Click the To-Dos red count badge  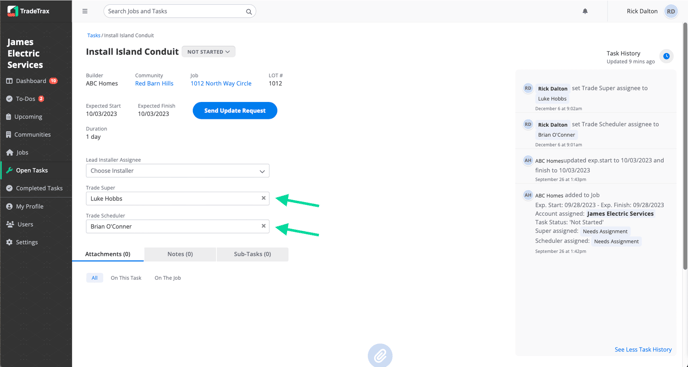pos(41,99)
